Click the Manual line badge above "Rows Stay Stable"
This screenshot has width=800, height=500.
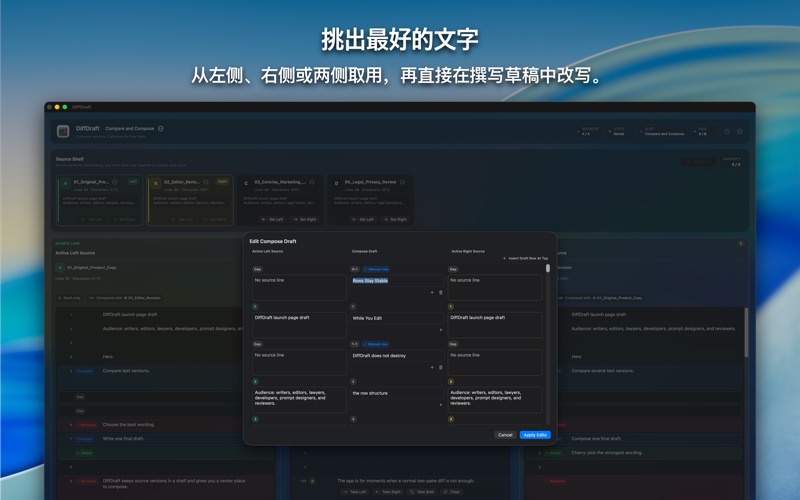pos(376,269)
